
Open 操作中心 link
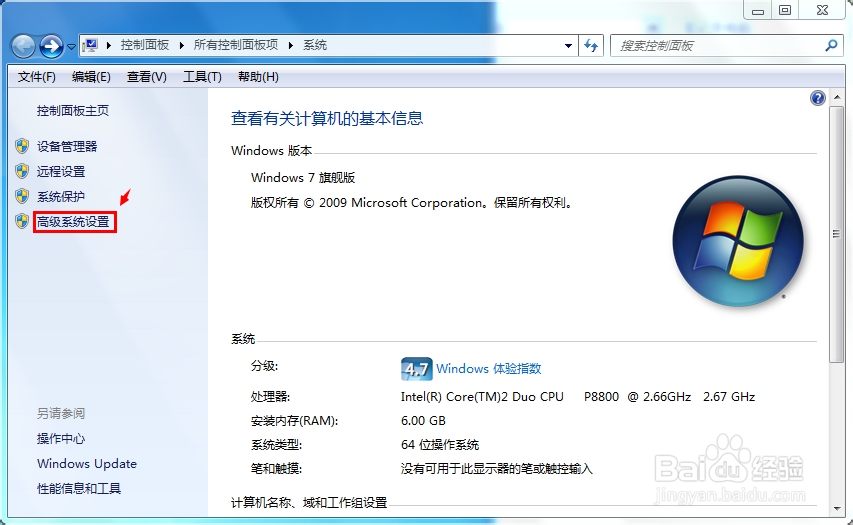click(61, 438)
